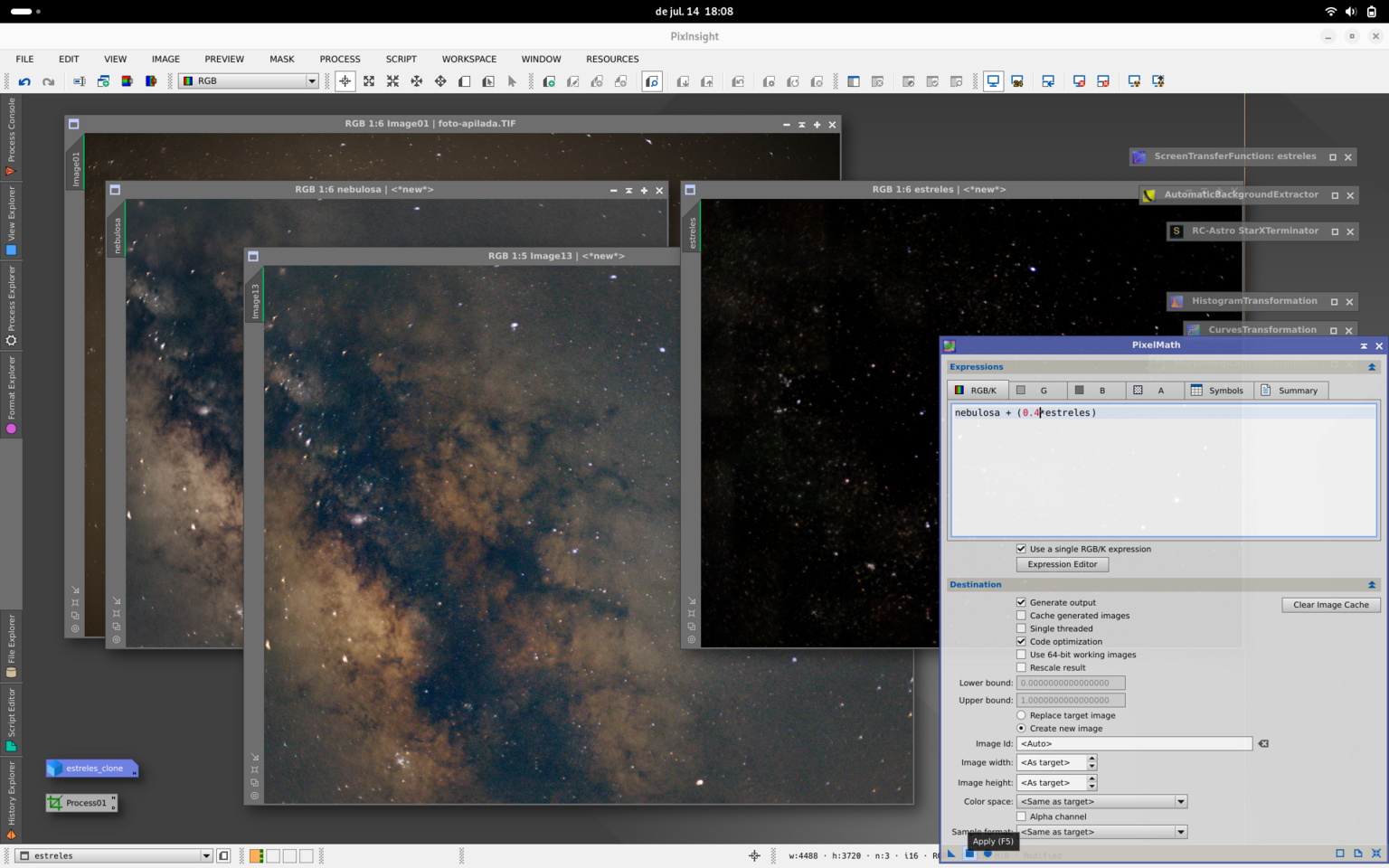This screenshot has height=868, width=1389.
Task: Click the PixelMath New Instance triangle icon
Action: coord(951,854)
